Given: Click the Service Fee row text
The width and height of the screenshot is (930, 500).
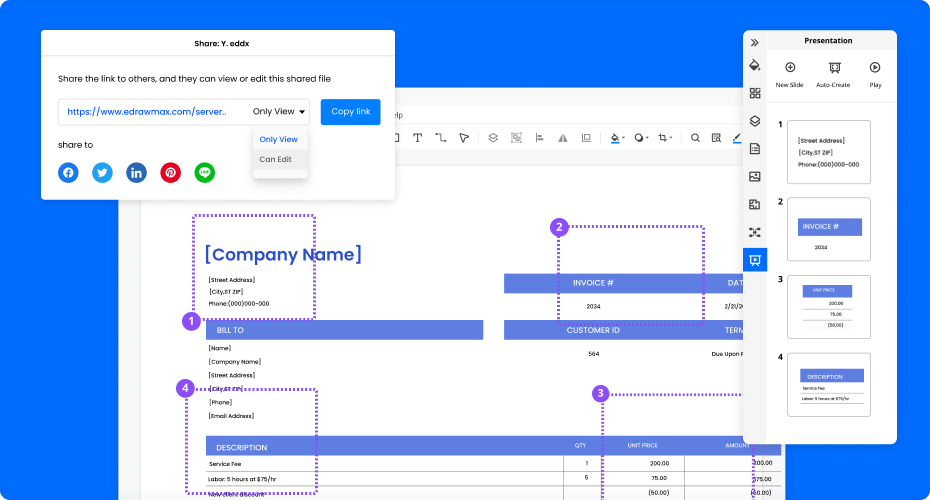Looking at the screenshot, I should pyautogui.click(x=225, y=464).
